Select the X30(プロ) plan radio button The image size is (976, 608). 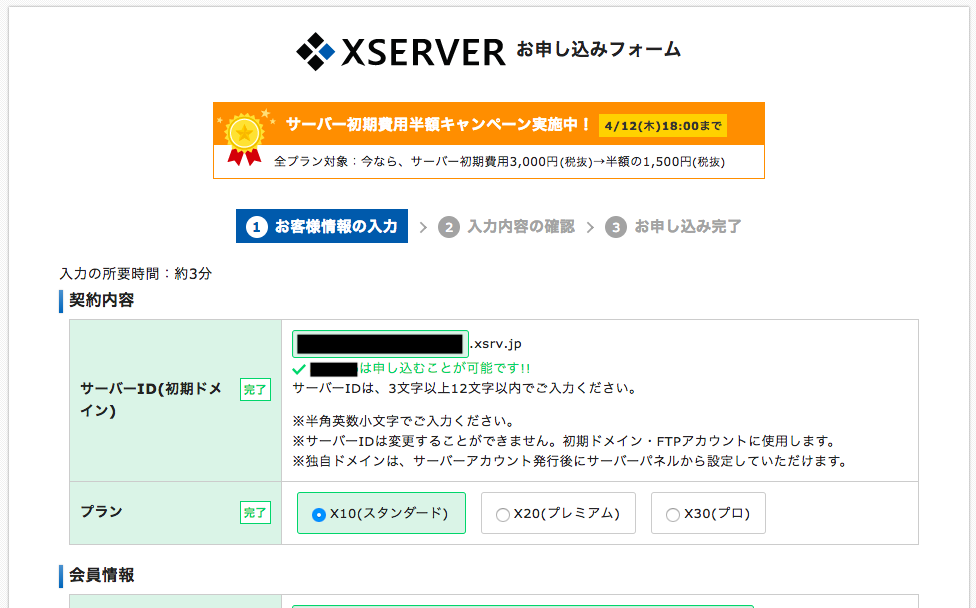(672, 515)
